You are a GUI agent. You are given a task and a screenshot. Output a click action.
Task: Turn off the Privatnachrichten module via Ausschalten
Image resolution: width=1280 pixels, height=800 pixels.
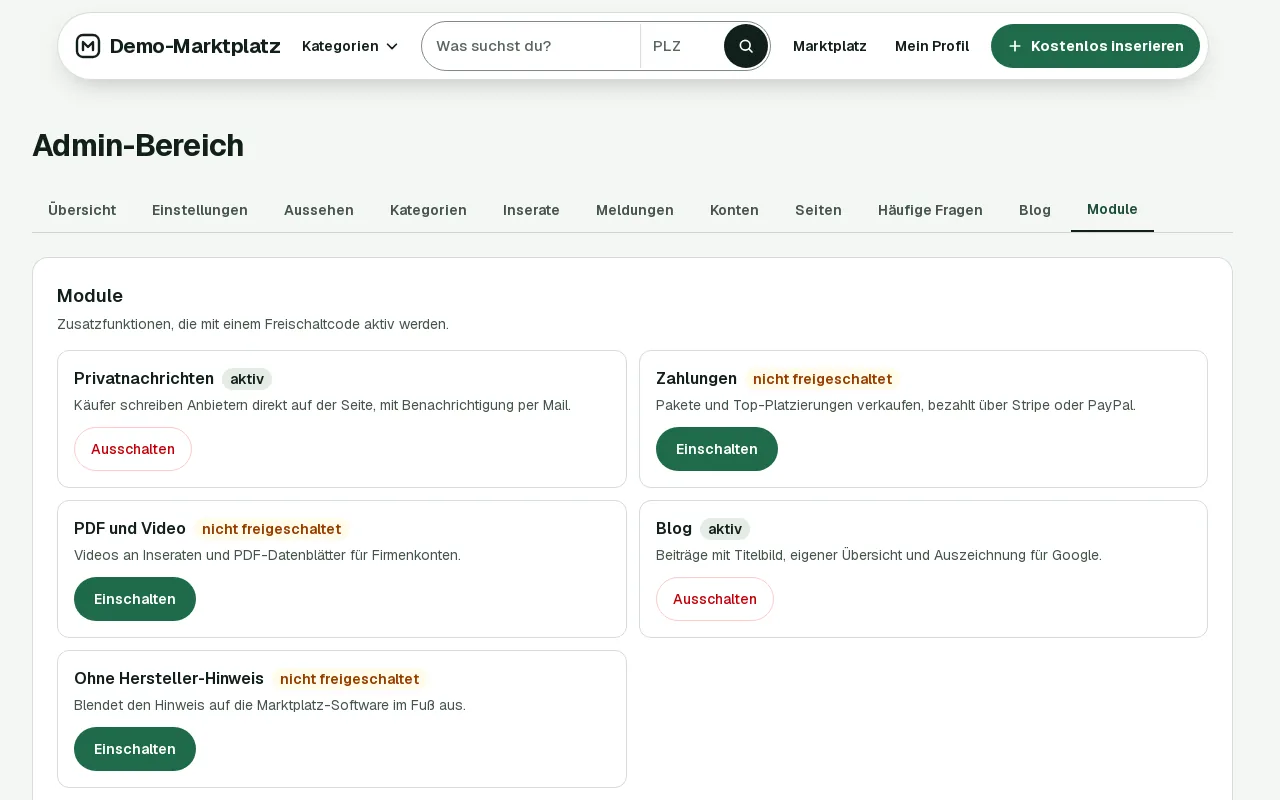(x=133, y=449)
